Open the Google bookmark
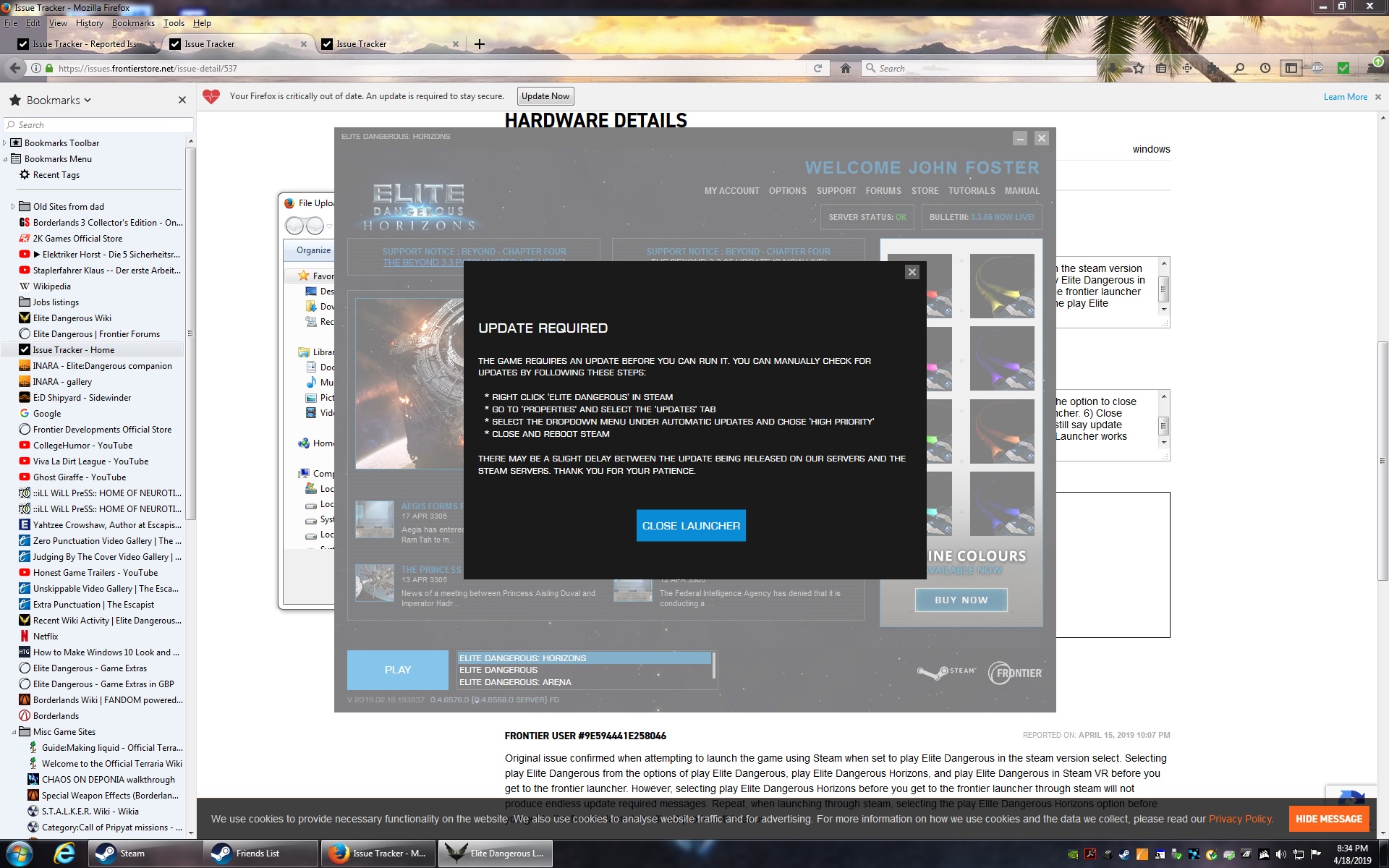The height and width of the screenshot is (868, 1389). pos(41,414)
